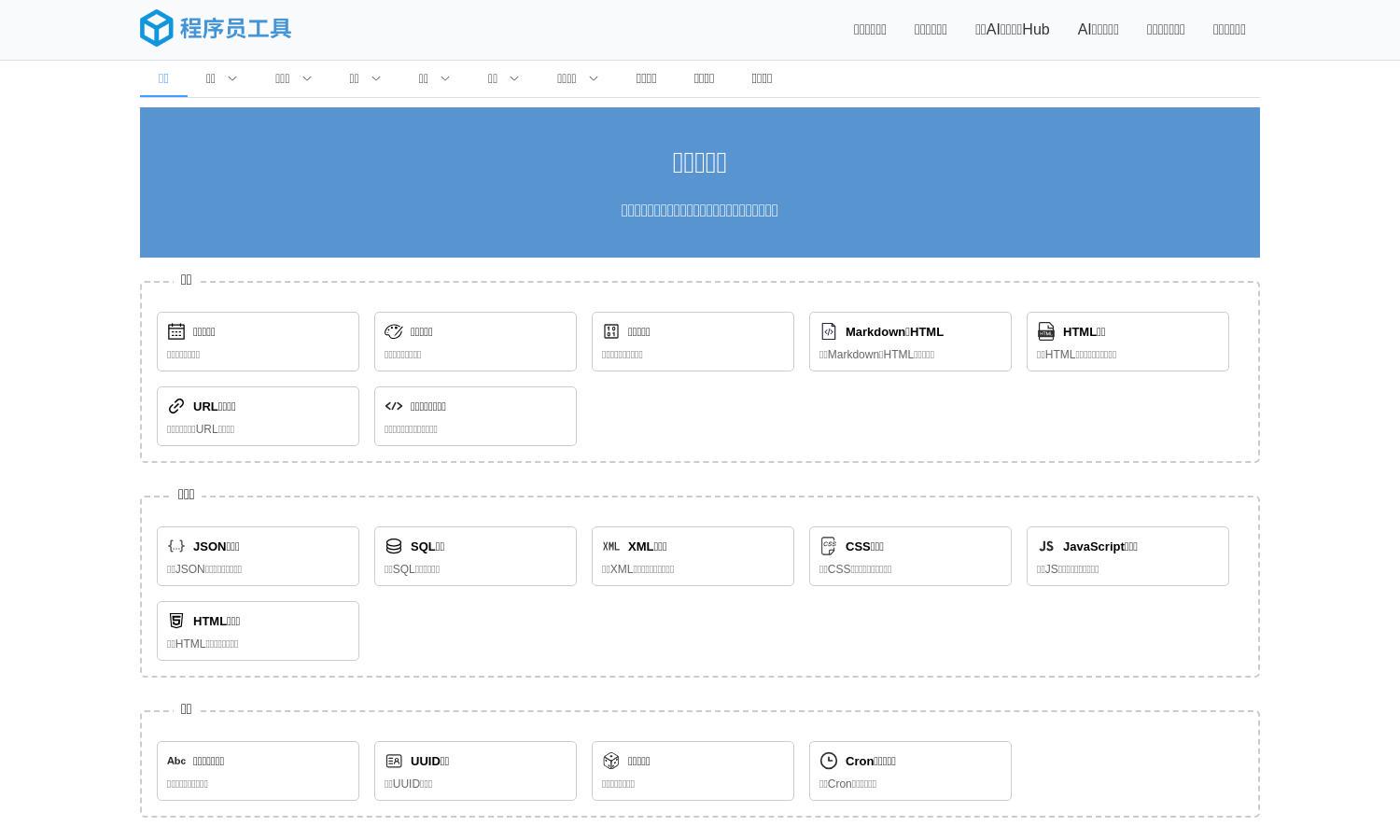
Task: Click the clock icon beside Cron
Action: [x=829, y=761]
